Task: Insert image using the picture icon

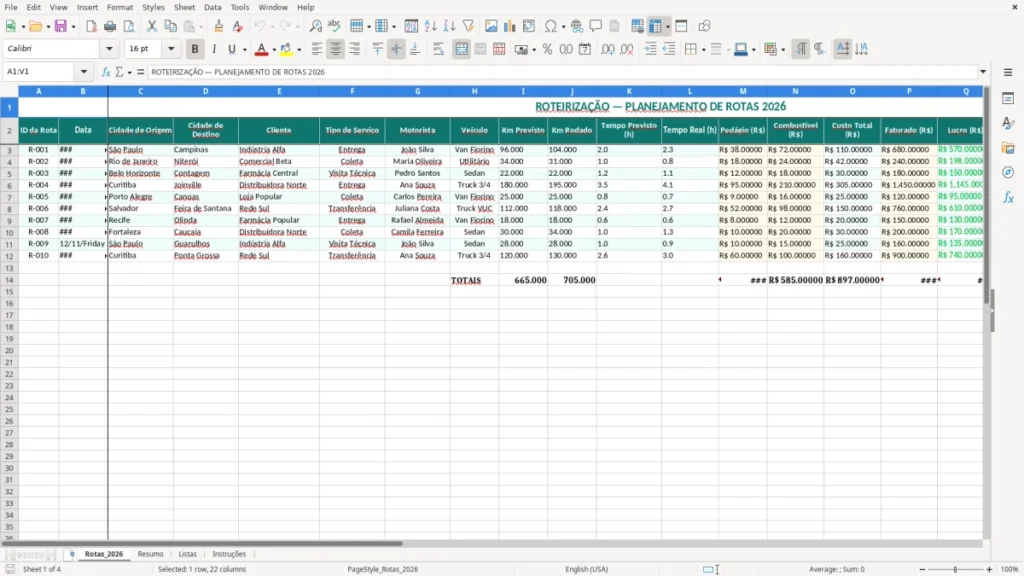Action: coord(491,26)
